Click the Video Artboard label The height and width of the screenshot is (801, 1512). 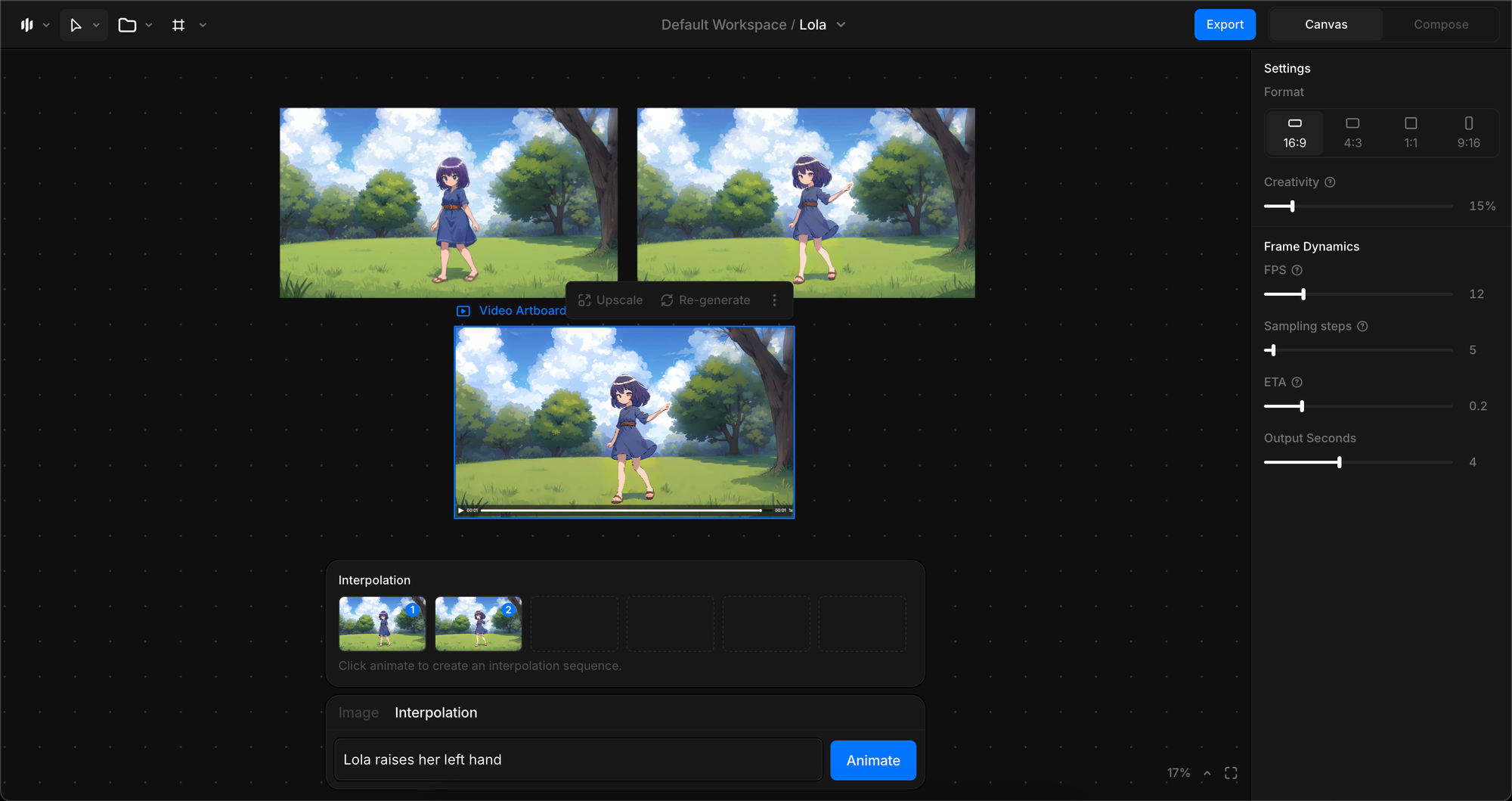click(522, 311)
